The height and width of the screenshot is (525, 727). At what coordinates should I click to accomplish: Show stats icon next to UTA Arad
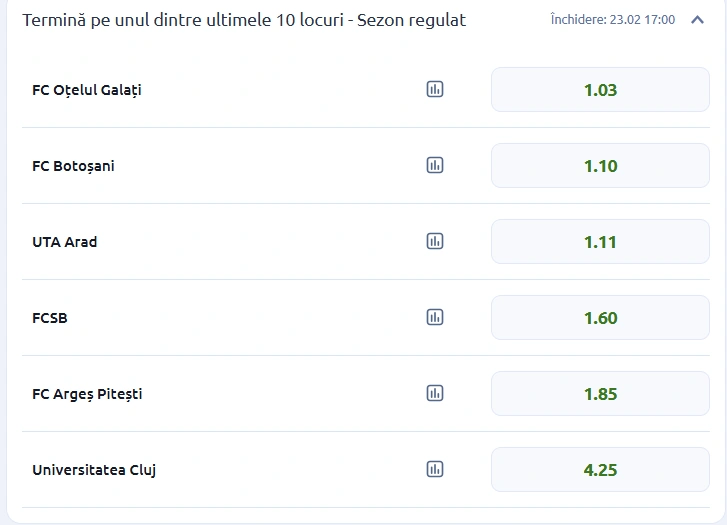[x=435, y=241]
